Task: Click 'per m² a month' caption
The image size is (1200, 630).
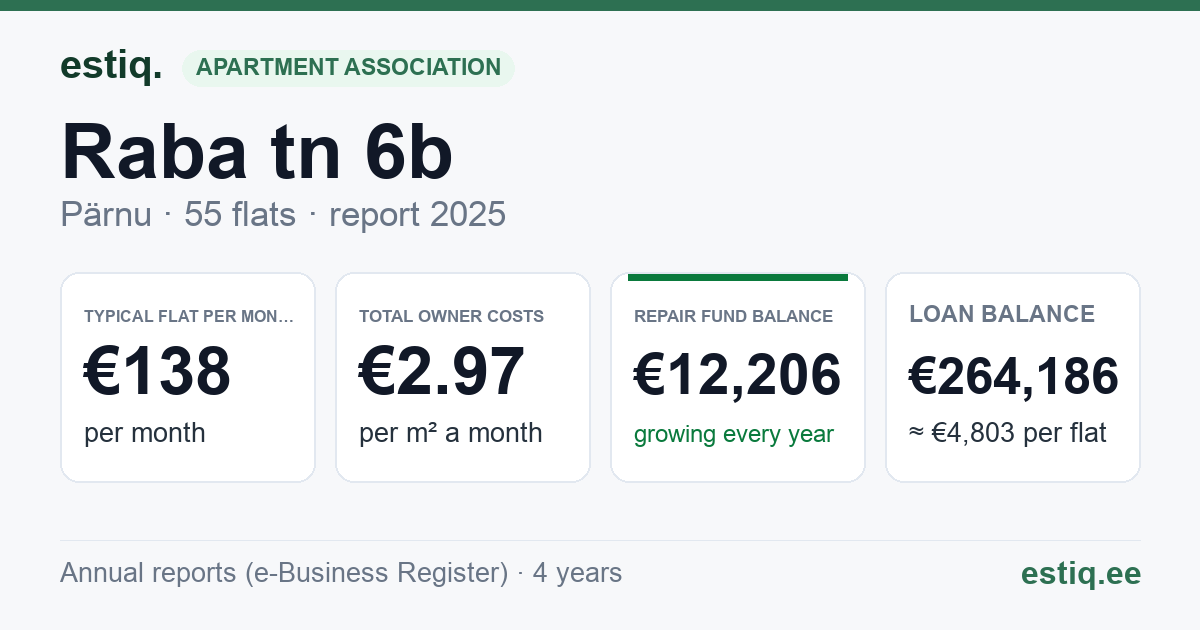Action: [451, 433]
